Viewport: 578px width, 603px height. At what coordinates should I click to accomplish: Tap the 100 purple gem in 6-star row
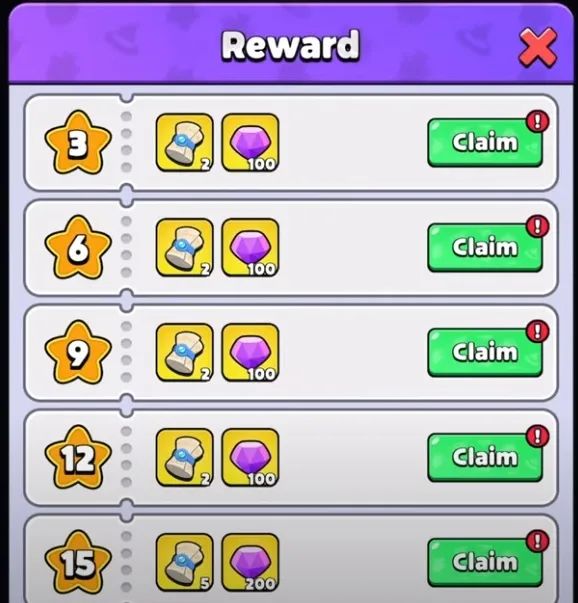(250, 248)
